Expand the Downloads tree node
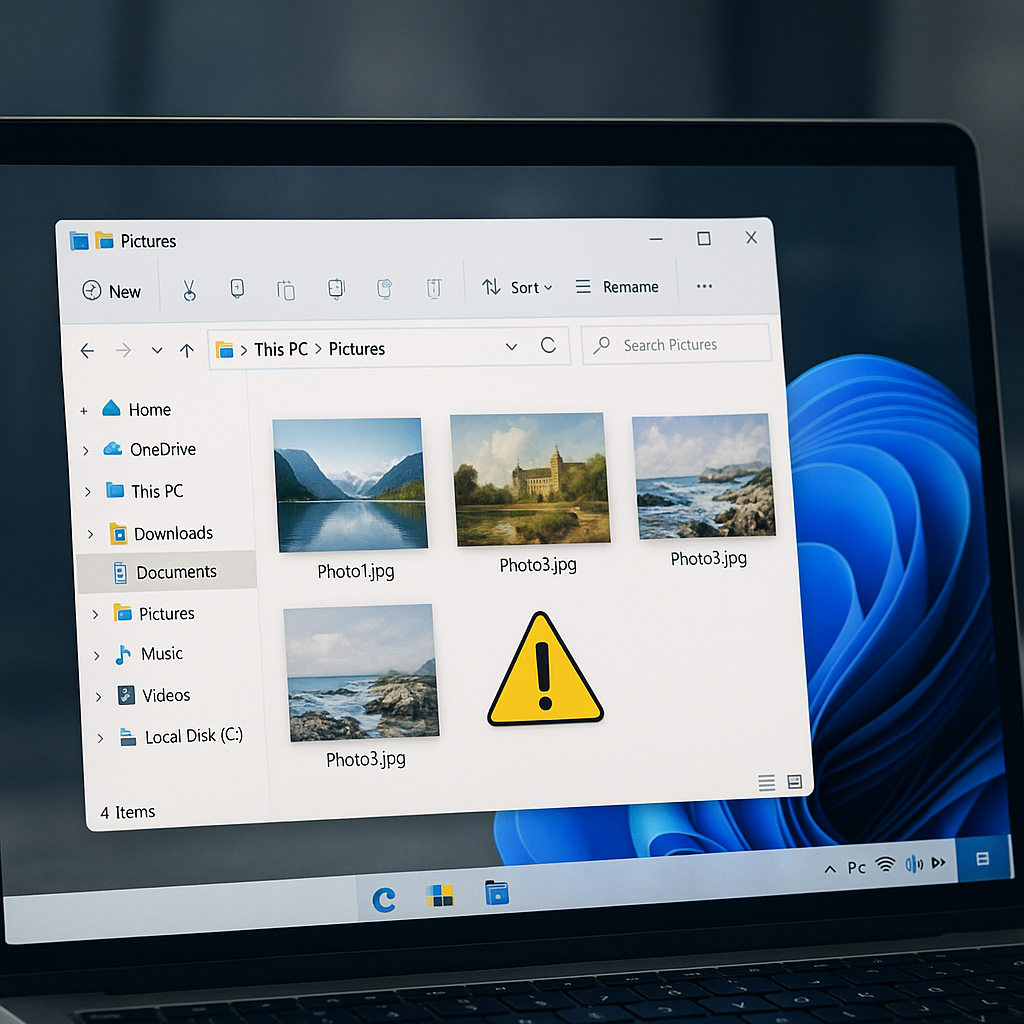Screen dimensions: 1024x1024 pyautogui.click(x=90, y=534)
